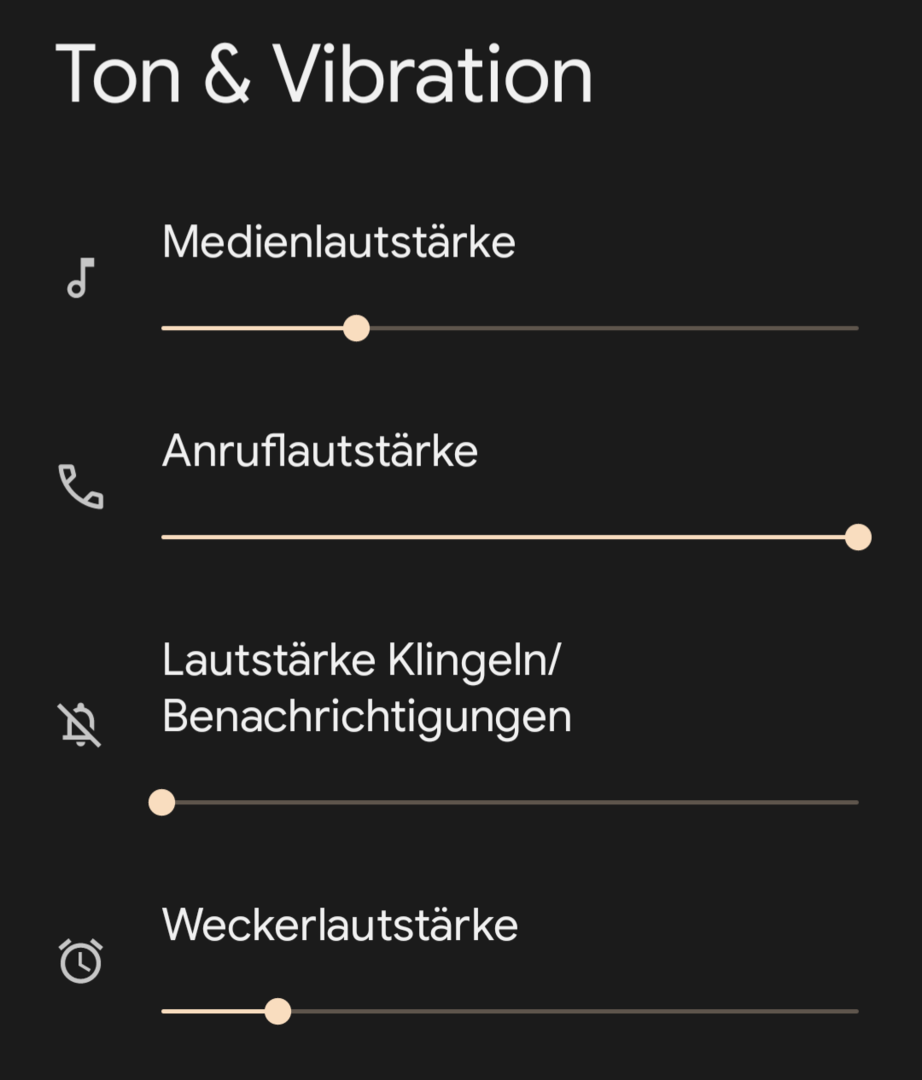Click the Anruflautstärke slider thumb

click(858, 538)
